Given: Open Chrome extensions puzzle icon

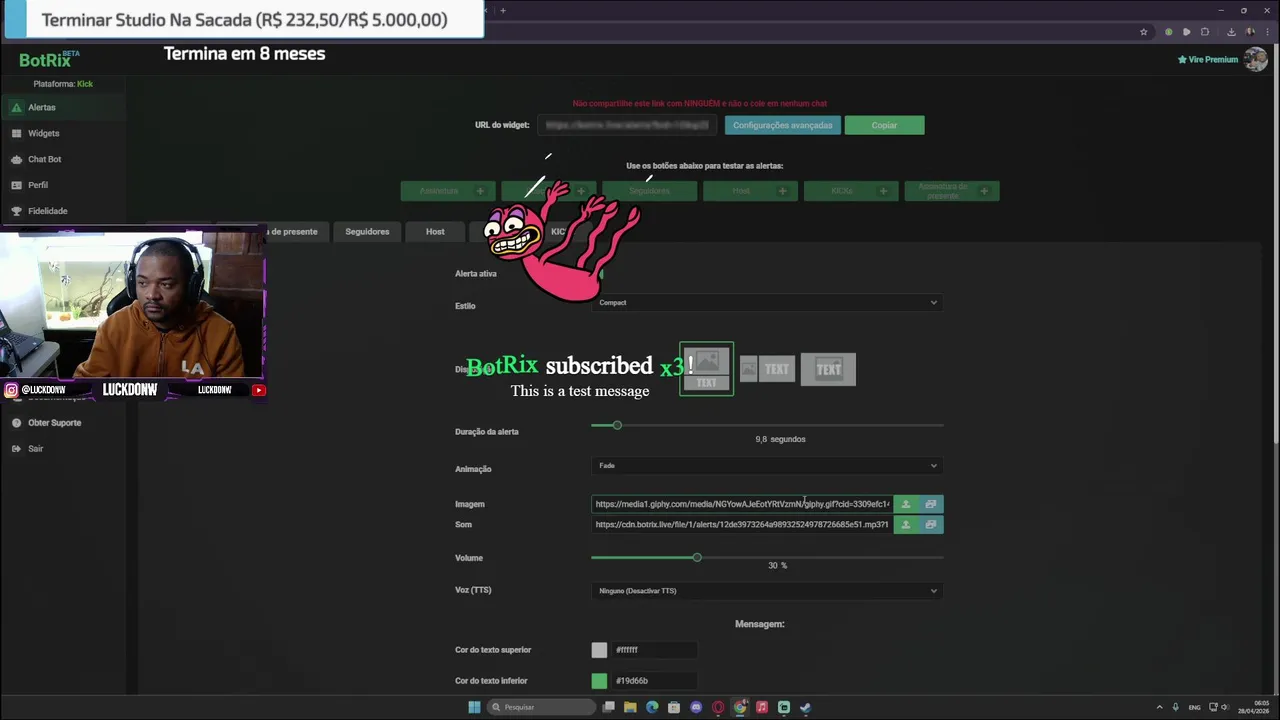Looking at the screenshot, I should click(1205, 32).
